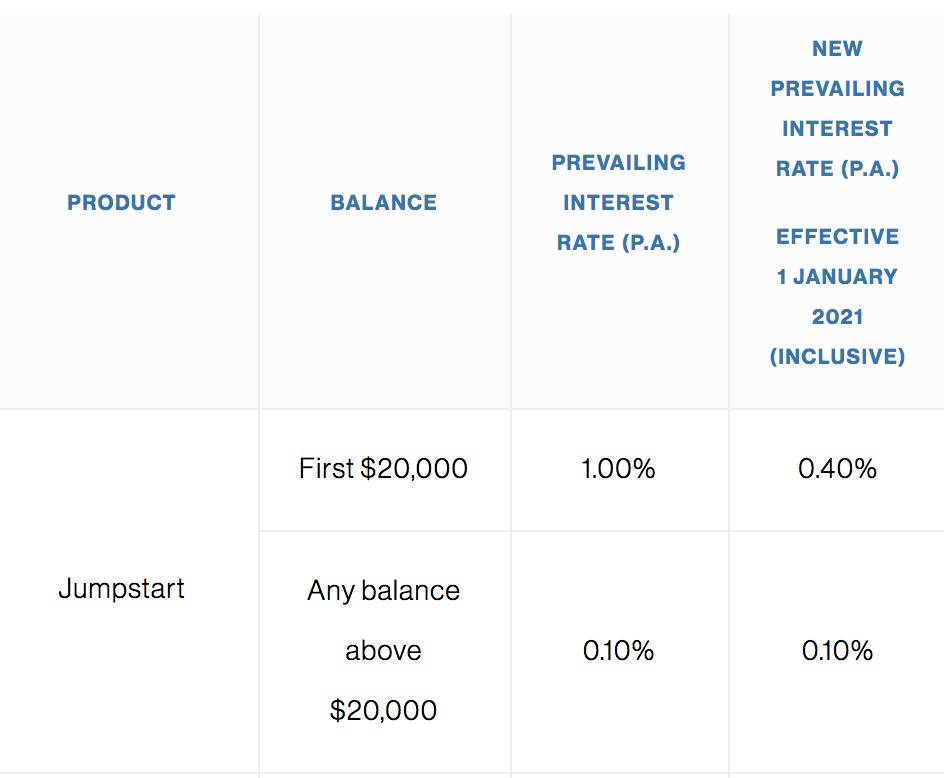Click RATE (P.A.) in the last column header

[x=837, y=169]
